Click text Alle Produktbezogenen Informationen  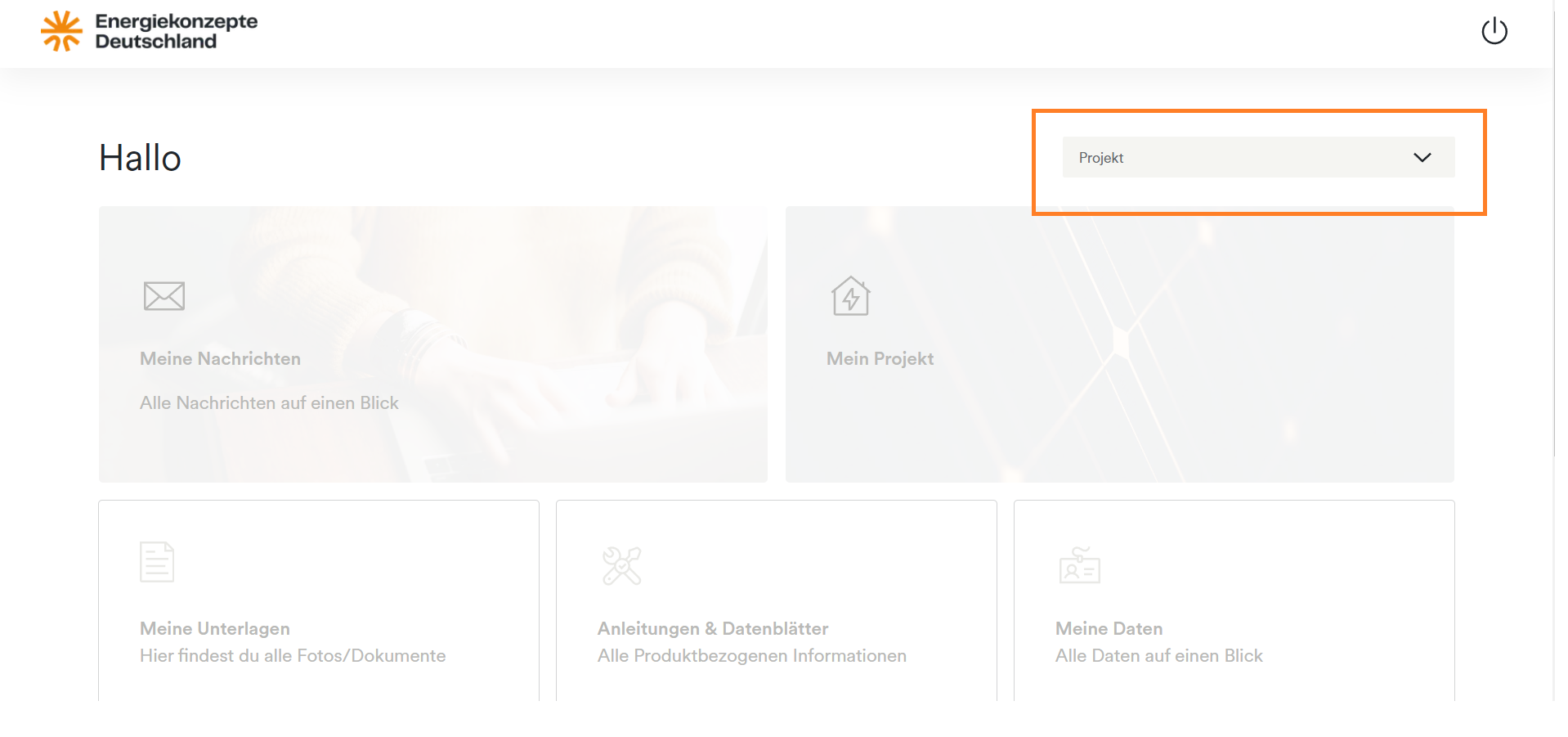(x=752, y=655)
